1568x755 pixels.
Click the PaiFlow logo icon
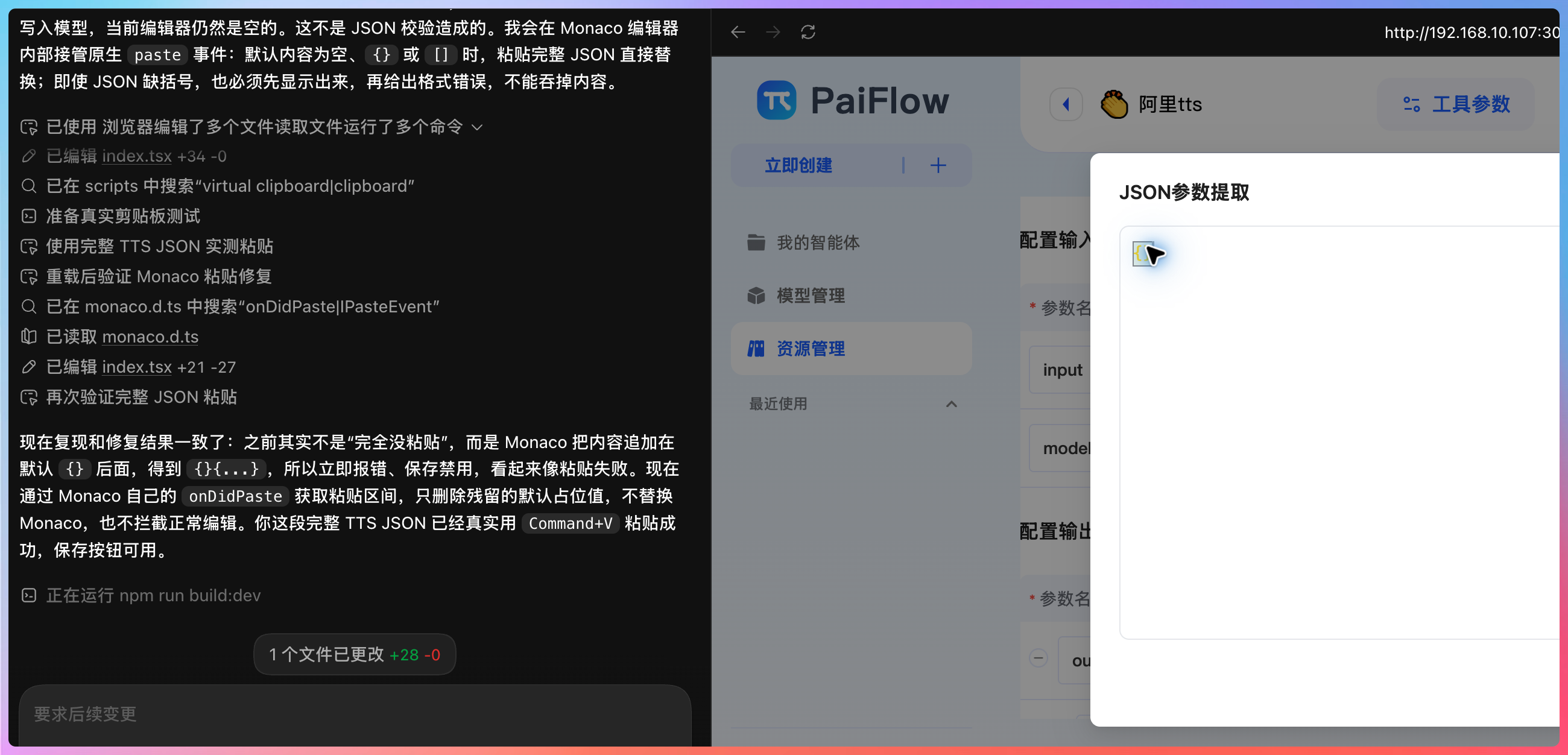[x=776, y=101]
